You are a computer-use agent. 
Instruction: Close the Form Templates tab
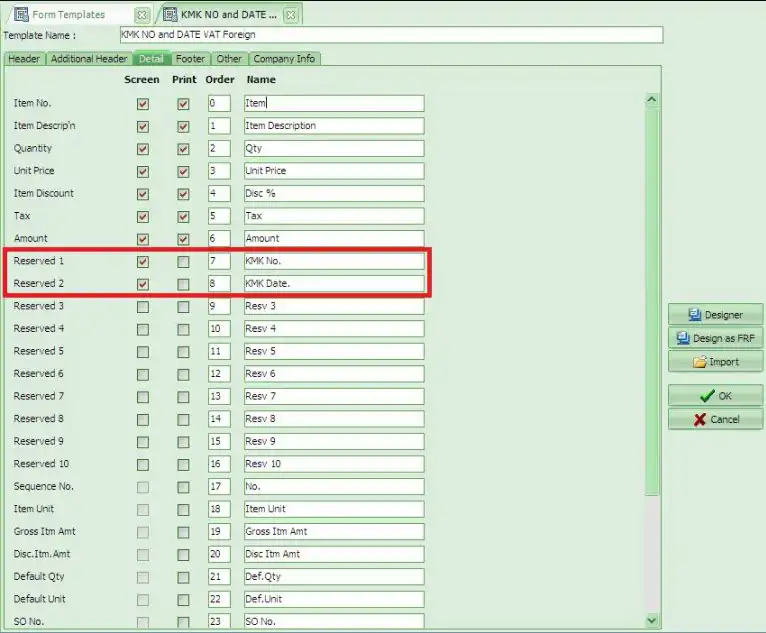point(141,15)
